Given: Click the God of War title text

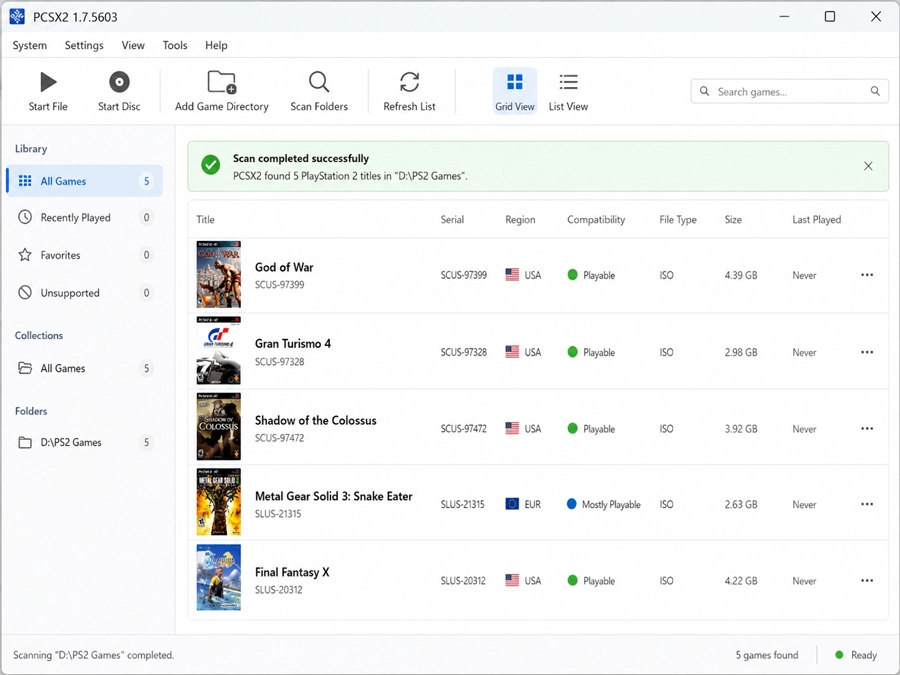Looking at the screenshot, I should point(284,267).
